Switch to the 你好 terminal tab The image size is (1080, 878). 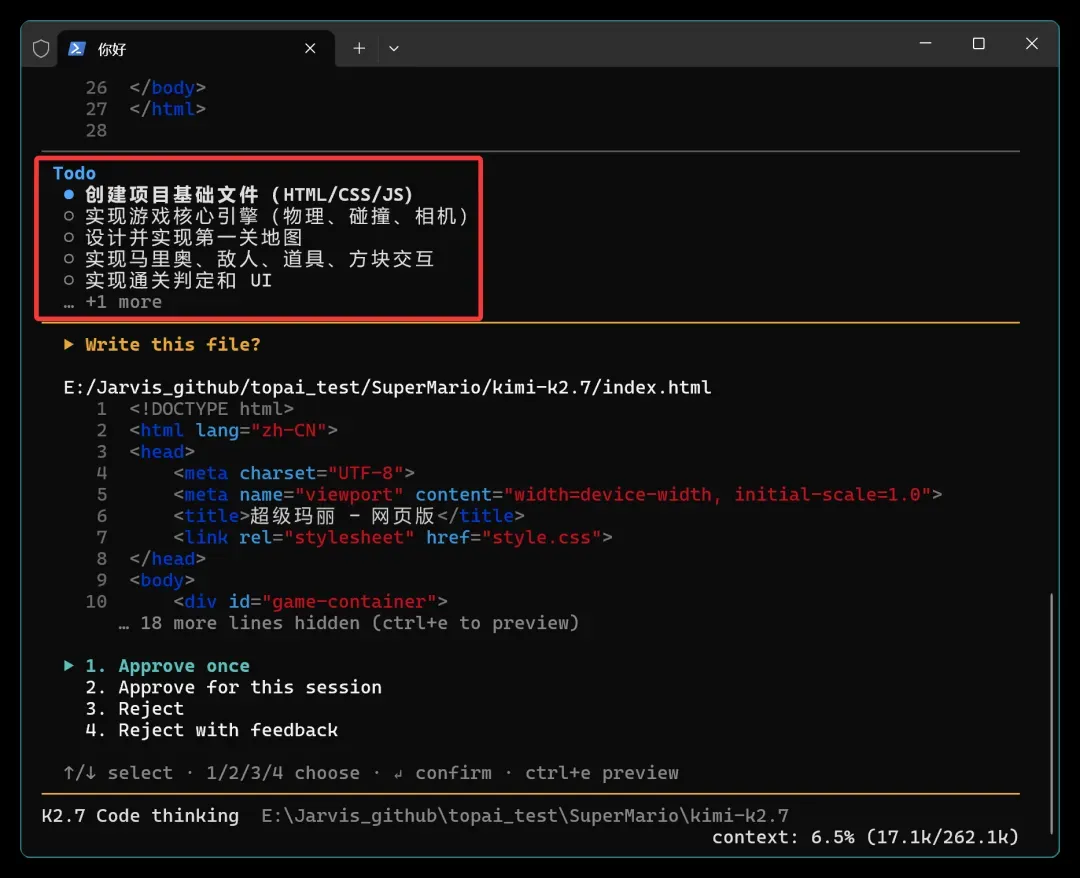click(196, 48)
